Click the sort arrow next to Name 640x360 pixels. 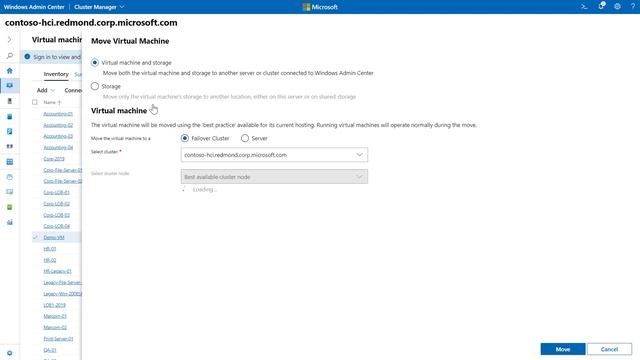pyautogui.click(x=60, y=102)
